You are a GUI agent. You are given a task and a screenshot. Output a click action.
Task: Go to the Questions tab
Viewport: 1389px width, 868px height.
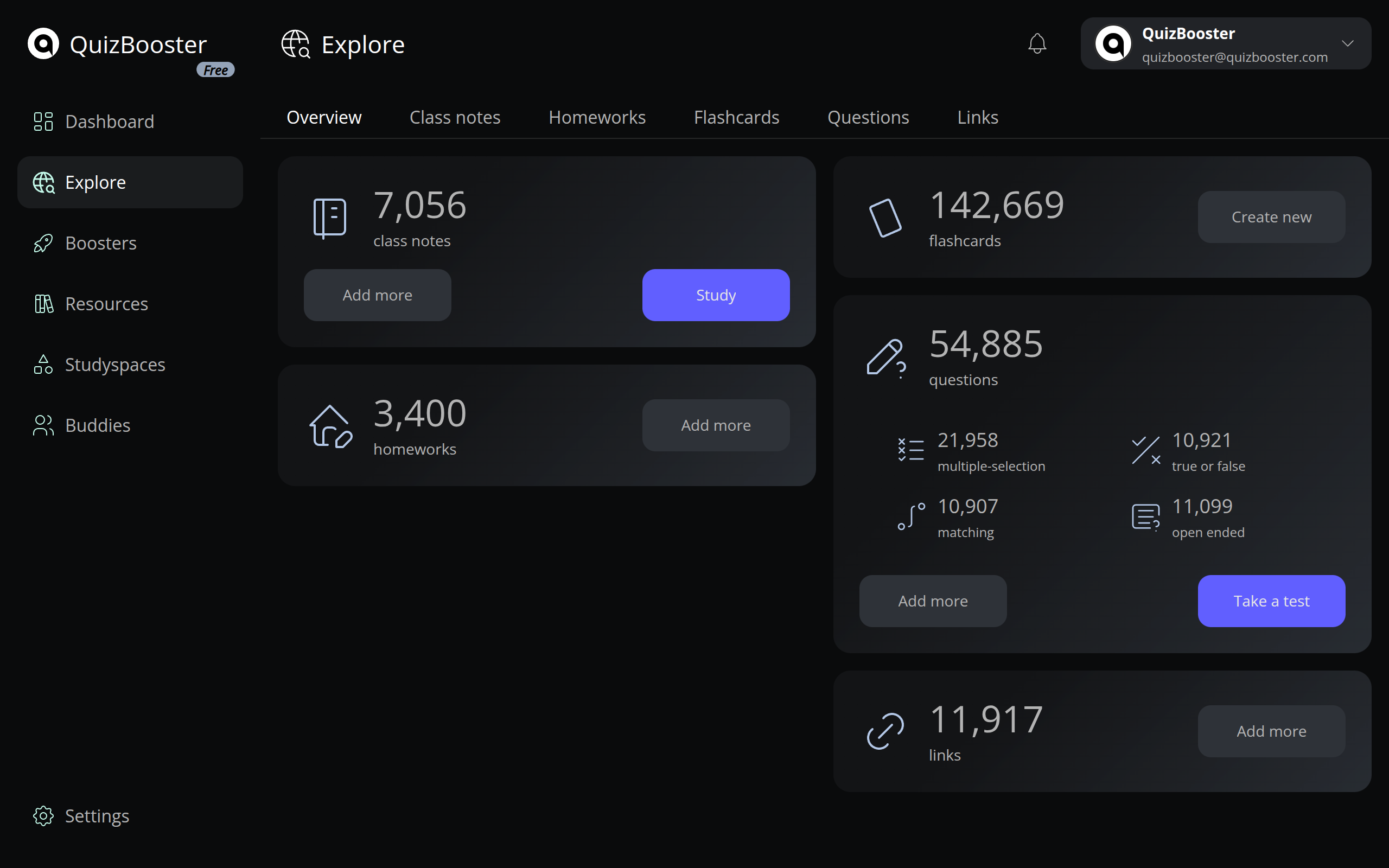(869, 117)
